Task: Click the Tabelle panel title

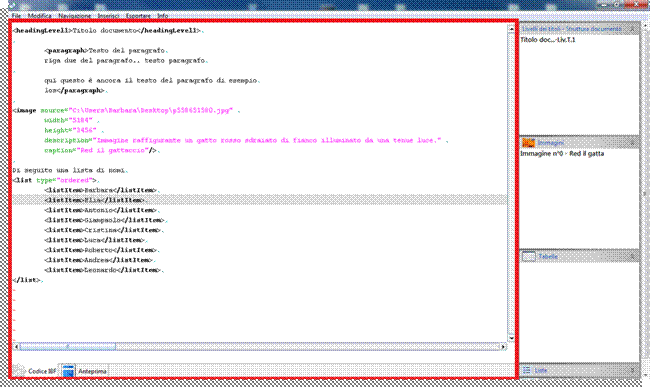Action: coord(548,256)
